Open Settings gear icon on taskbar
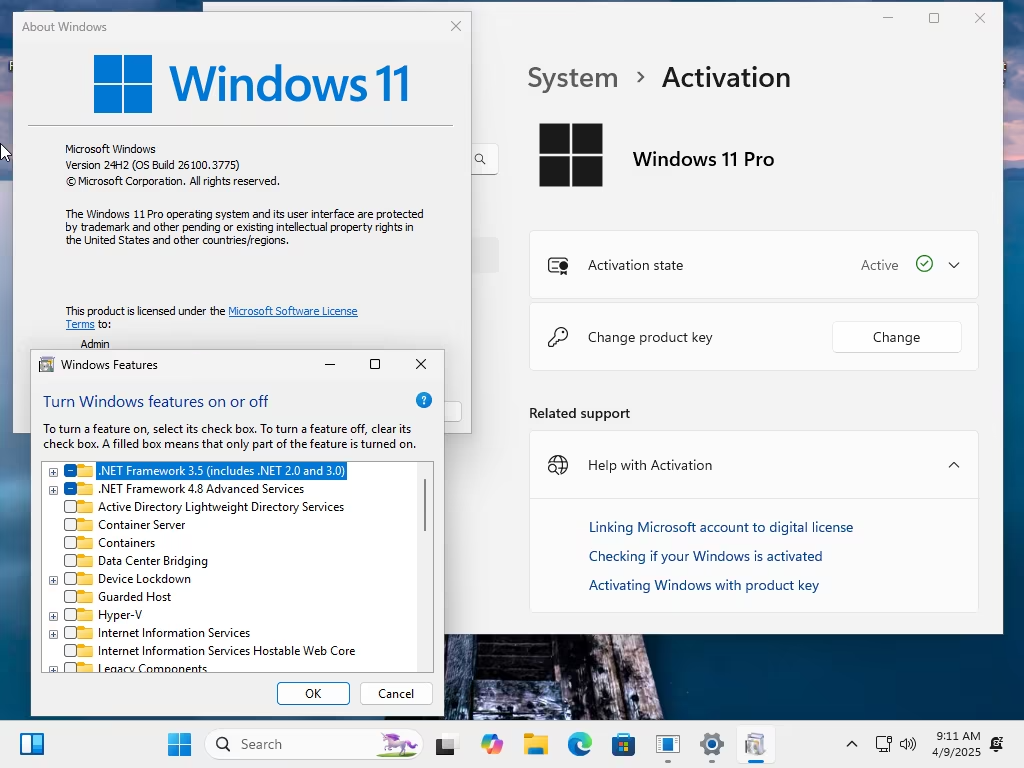Screen dimensions: 1024x768 (712, 744)
